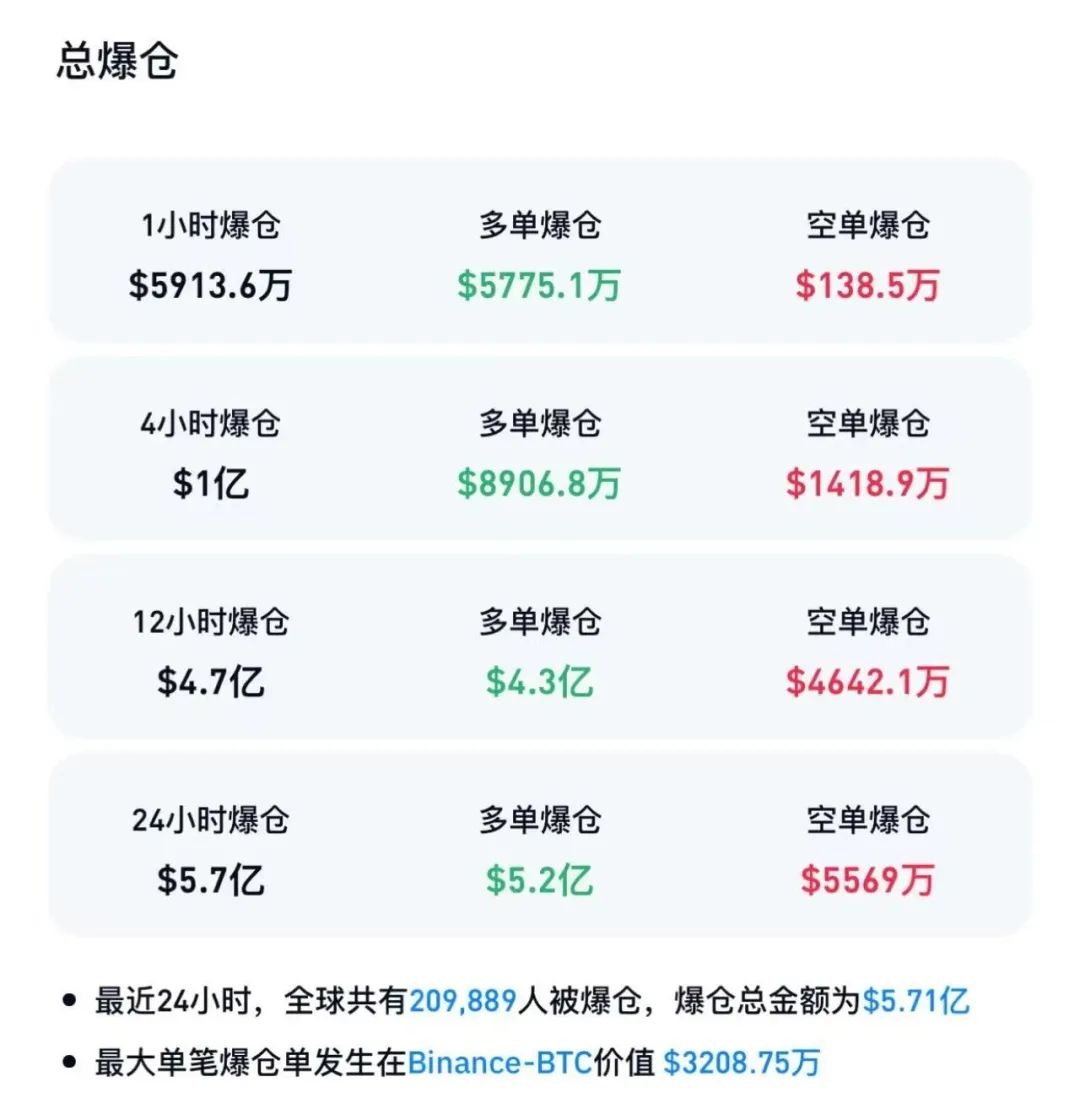Click the red short liquidation value $138.5万
Viewport: 1080px width, 1098px height.
[867, 286]
